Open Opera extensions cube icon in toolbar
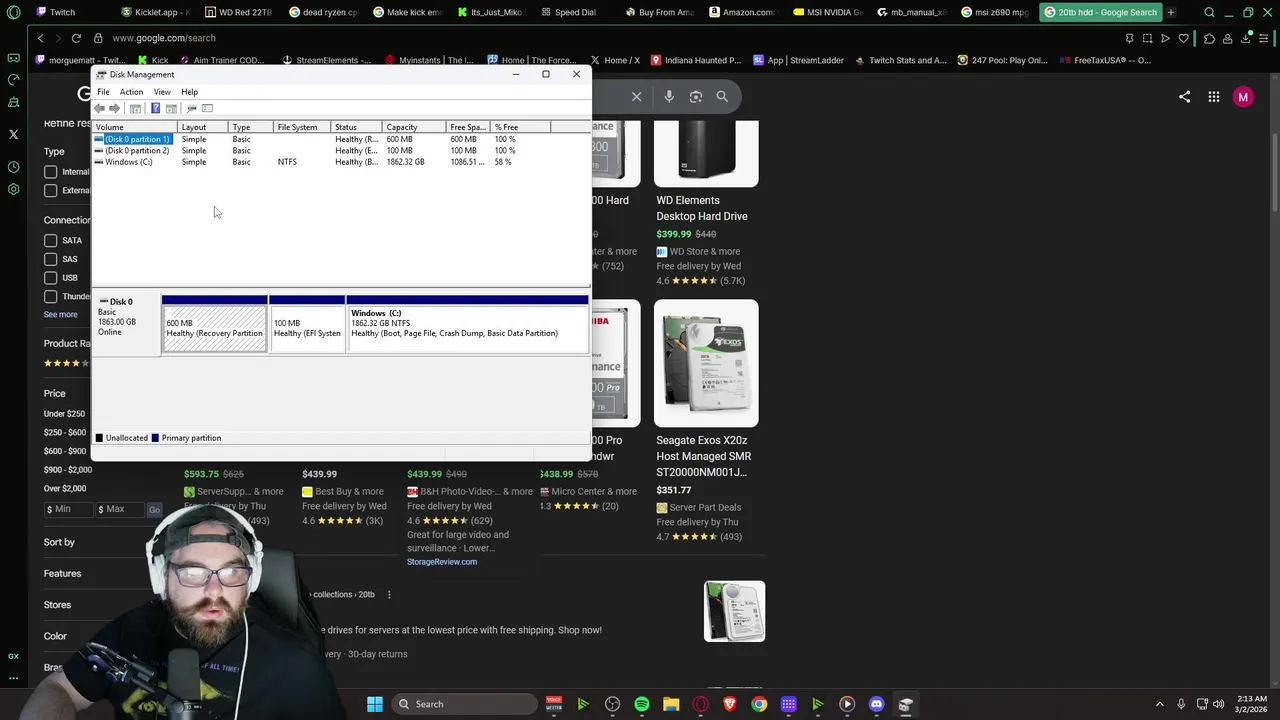This screenshot has width=1280, height=720. pos(1209,38)
